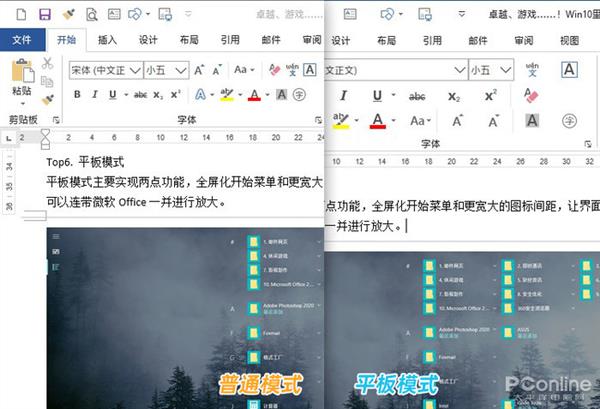Open 视图 tab in right window
600x409 pixels.
[569, 41]
